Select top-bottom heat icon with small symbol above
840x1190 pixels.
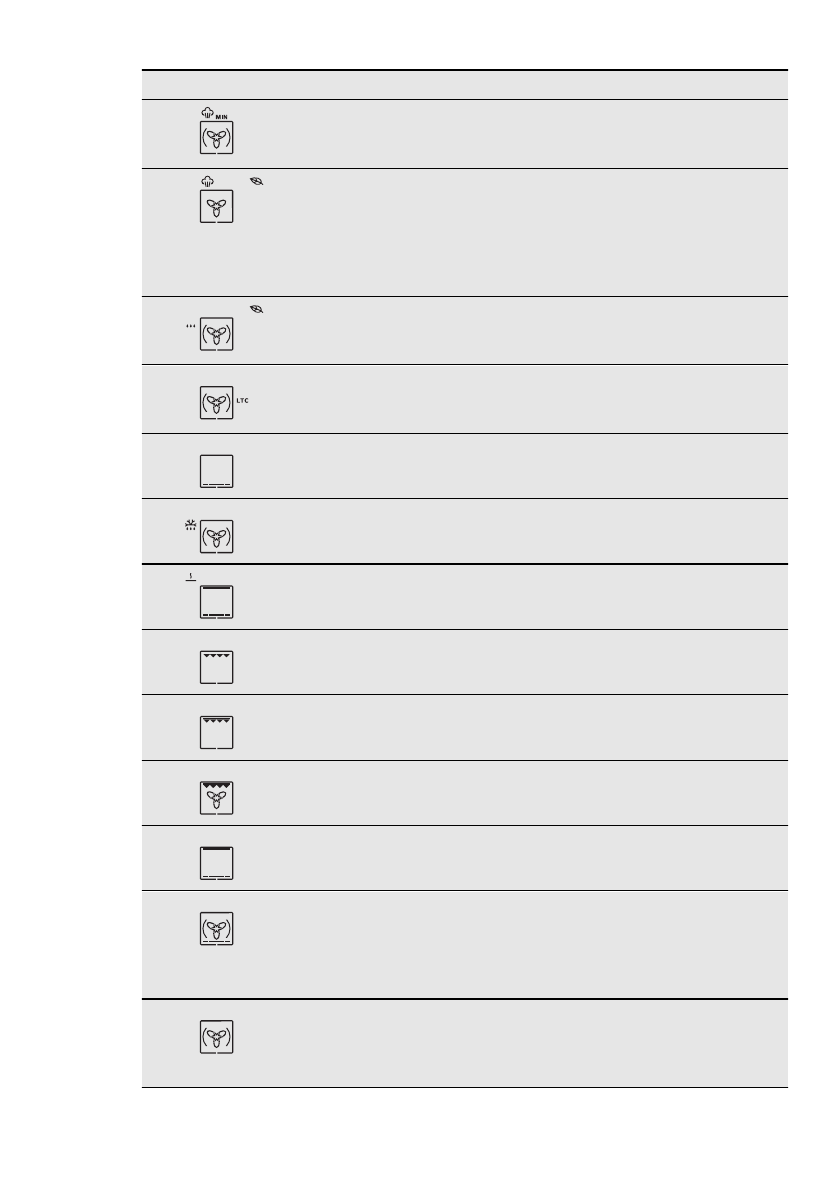[x=217, y=602]
